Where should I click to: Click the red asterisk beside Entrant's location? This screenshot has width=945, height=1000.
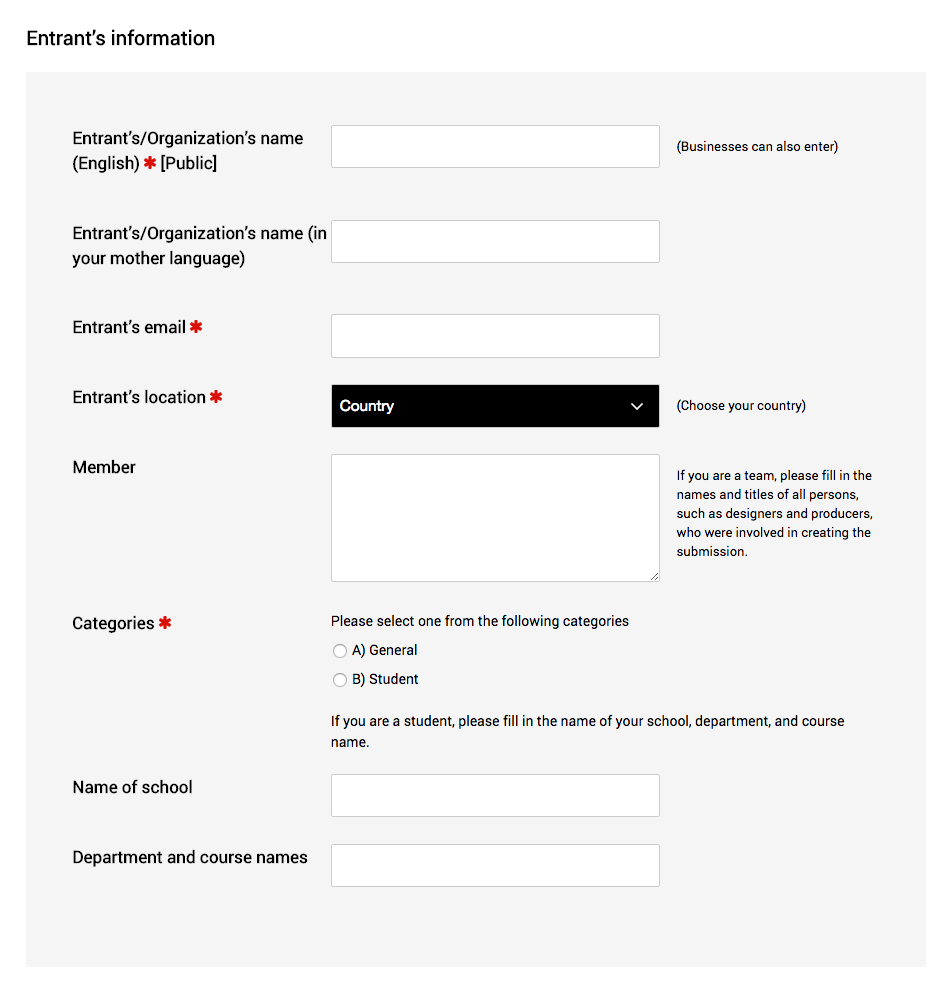(216, 397)
